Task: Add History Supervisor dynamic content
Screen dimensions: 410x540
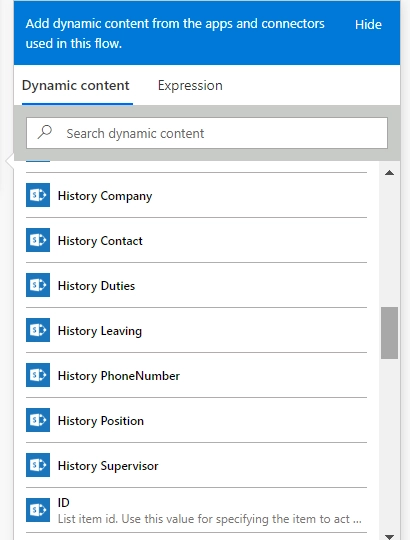Action: pyautogui.click(x=196, y=465)
